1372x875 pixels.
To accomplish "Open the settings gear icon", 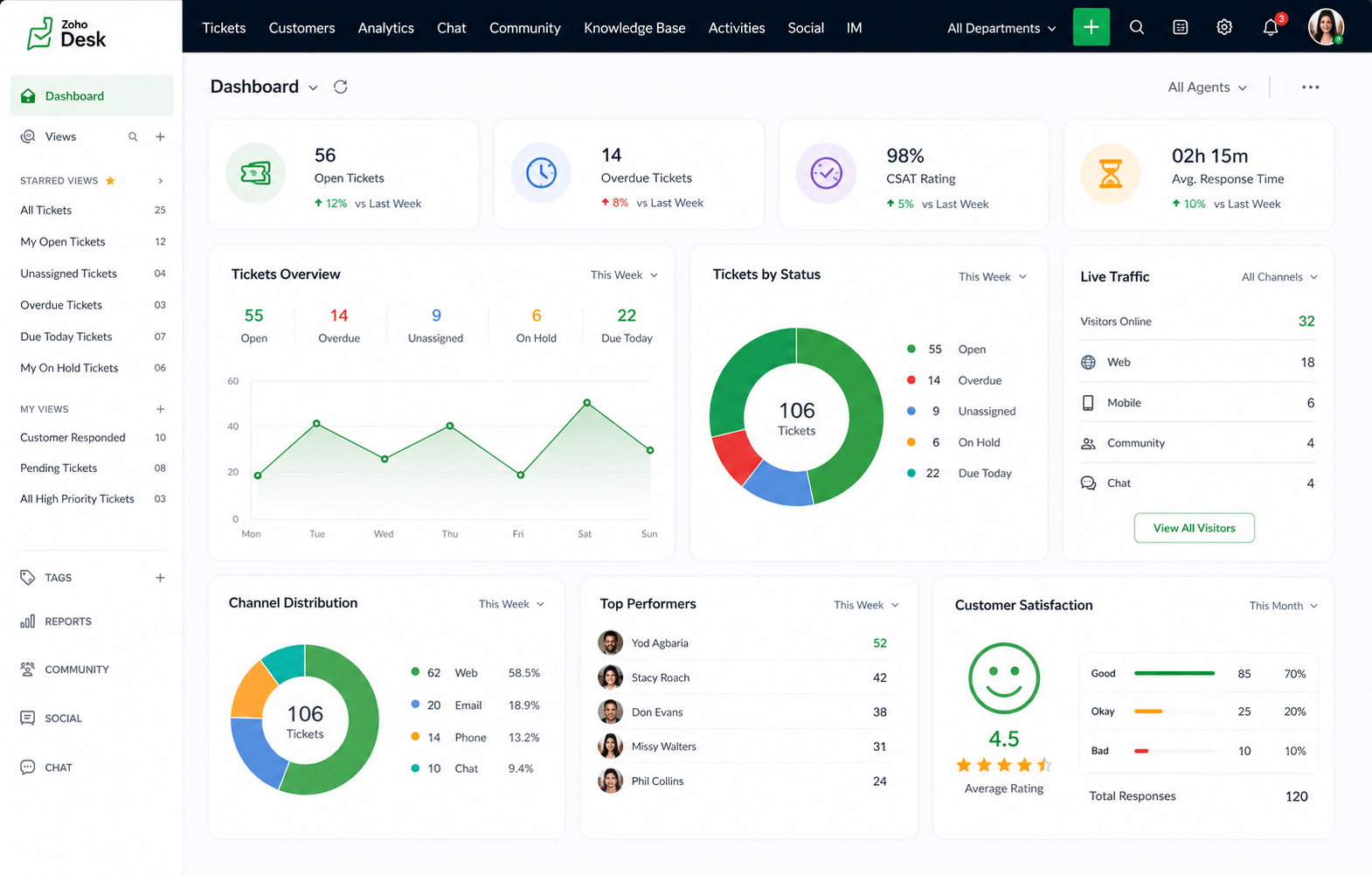I will (x=1224, y=27).
